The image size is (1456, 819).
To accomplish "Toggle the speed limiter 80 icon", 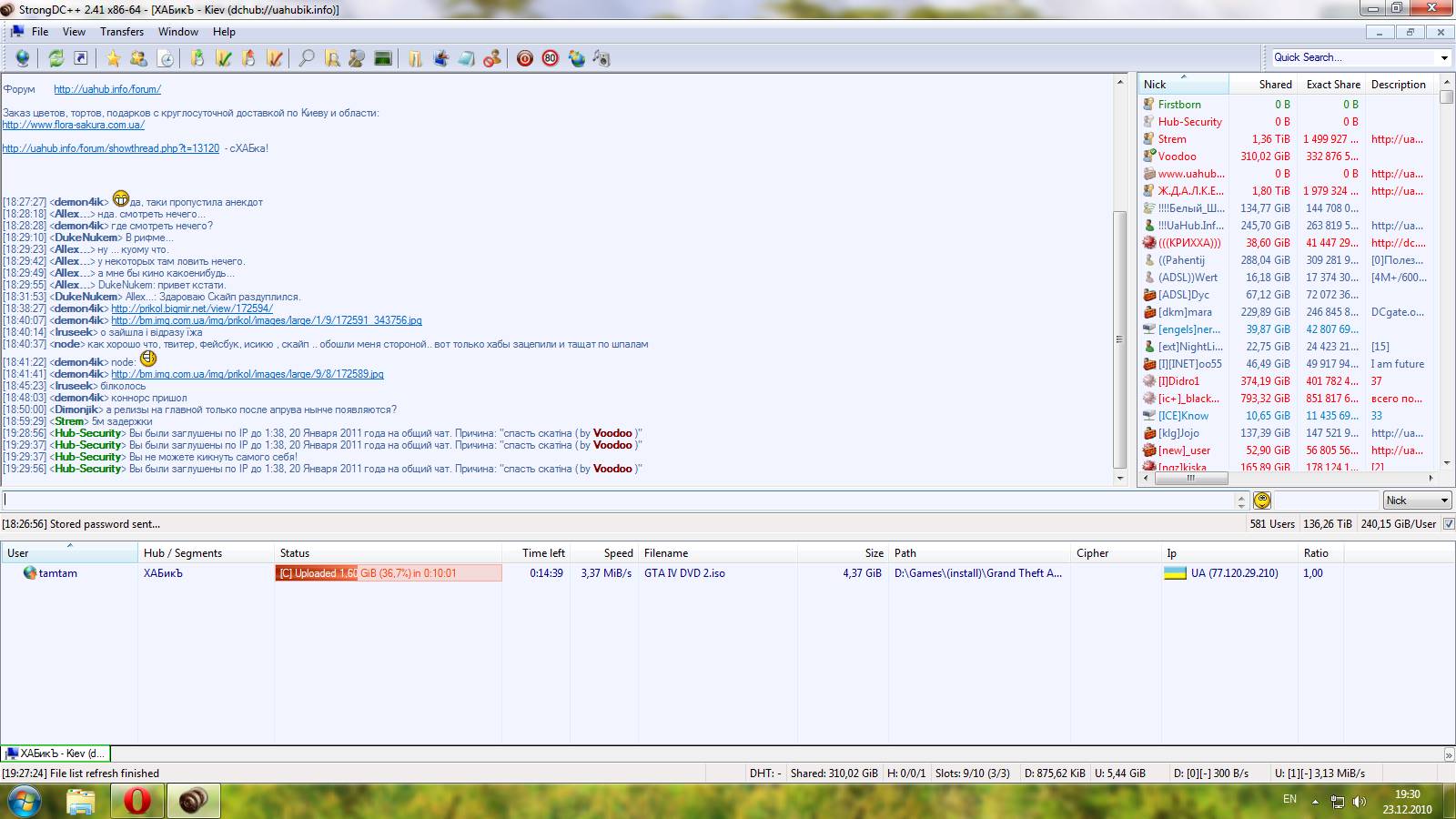I will (550, 58).
